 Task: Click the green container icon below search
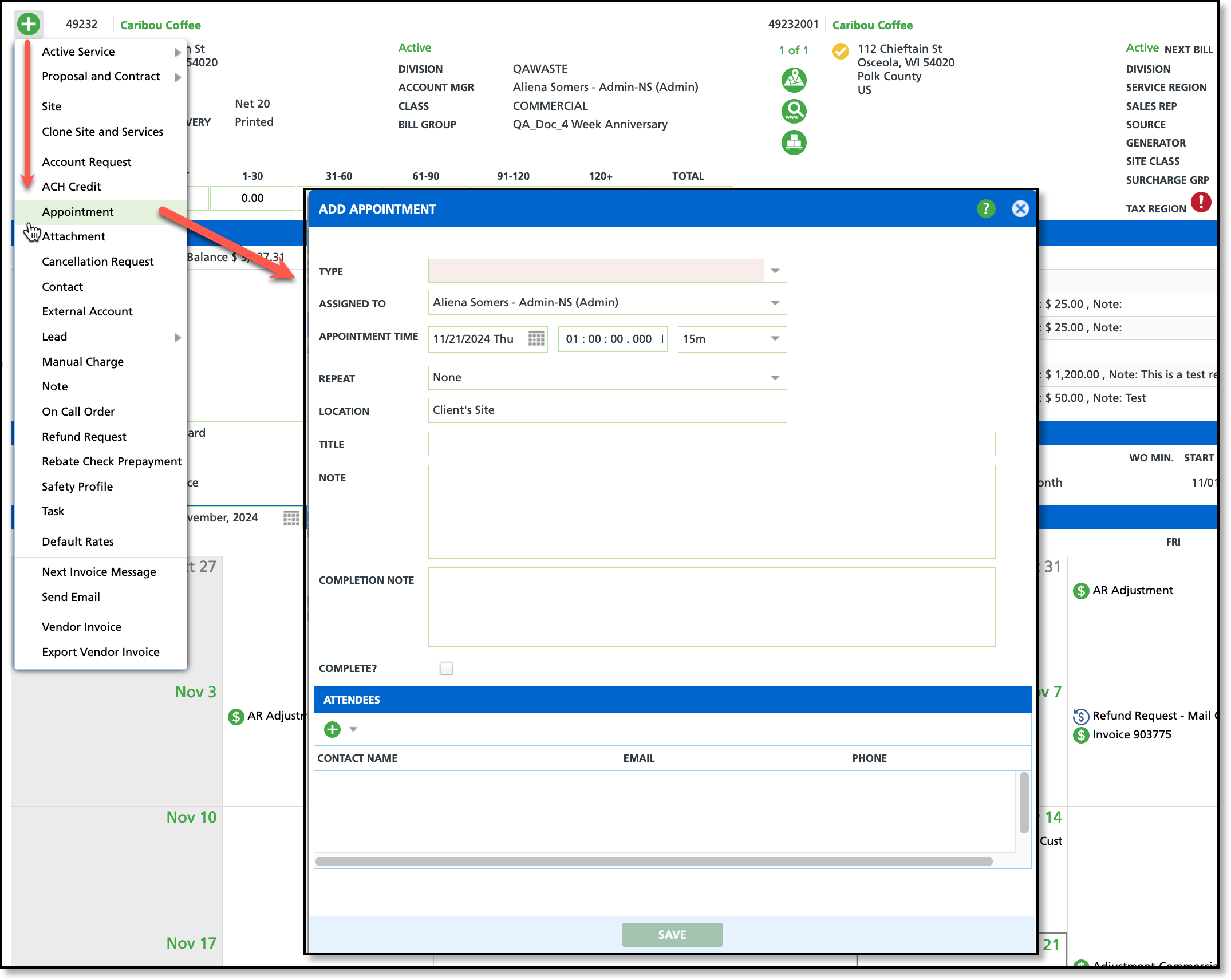coord(794,142)
